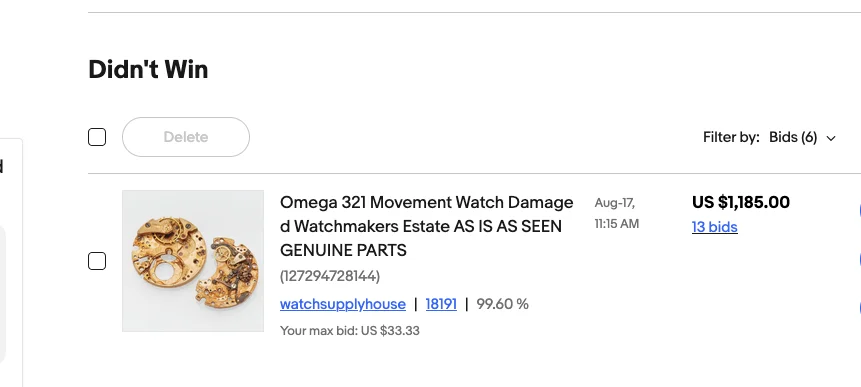This screenshot has height=387, width=861.
Task: Click the 11:15 AM end time
Action: (x=617, y=224)
